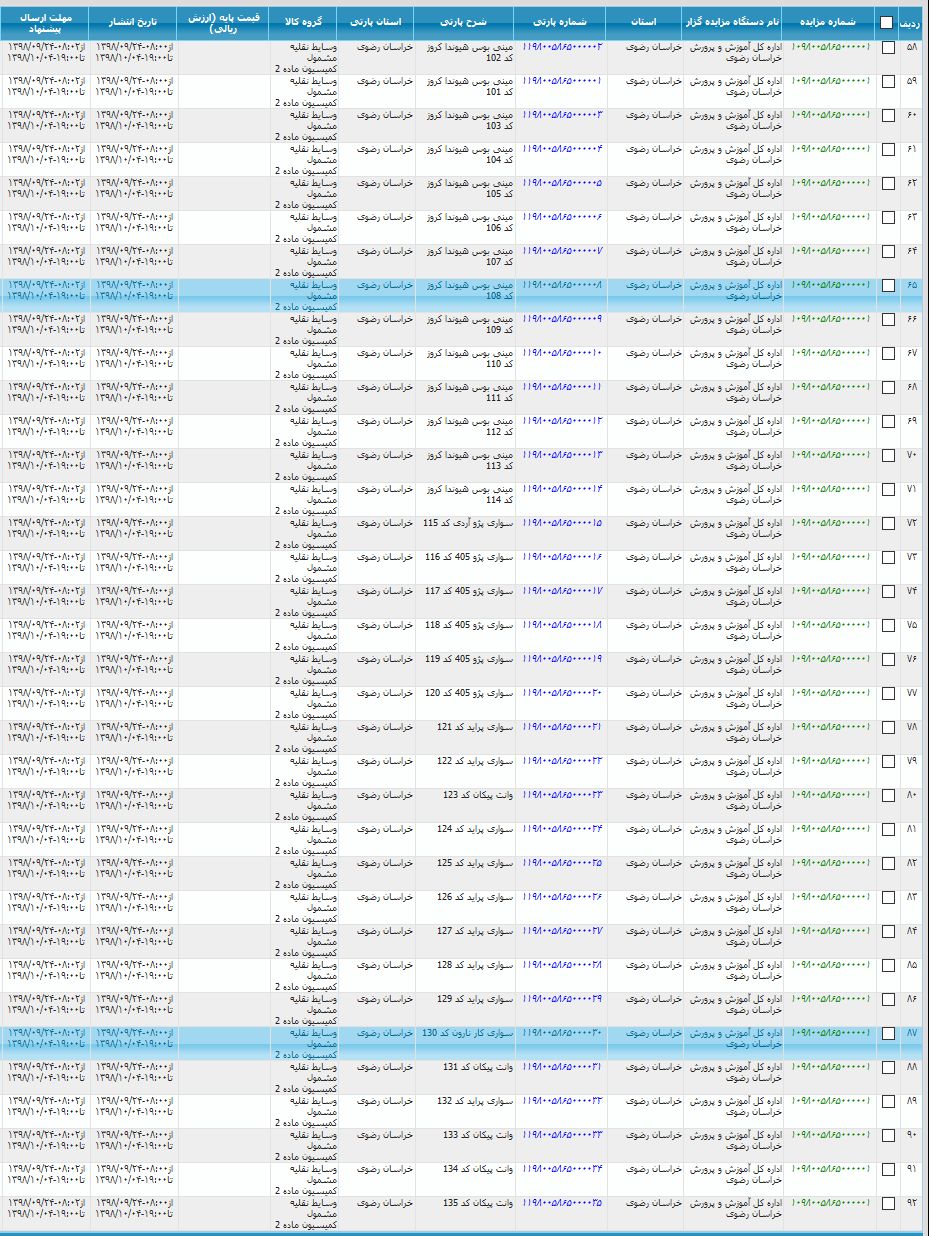
Task: Open the blue party number for code 115
Action: (x=562, y=523)
